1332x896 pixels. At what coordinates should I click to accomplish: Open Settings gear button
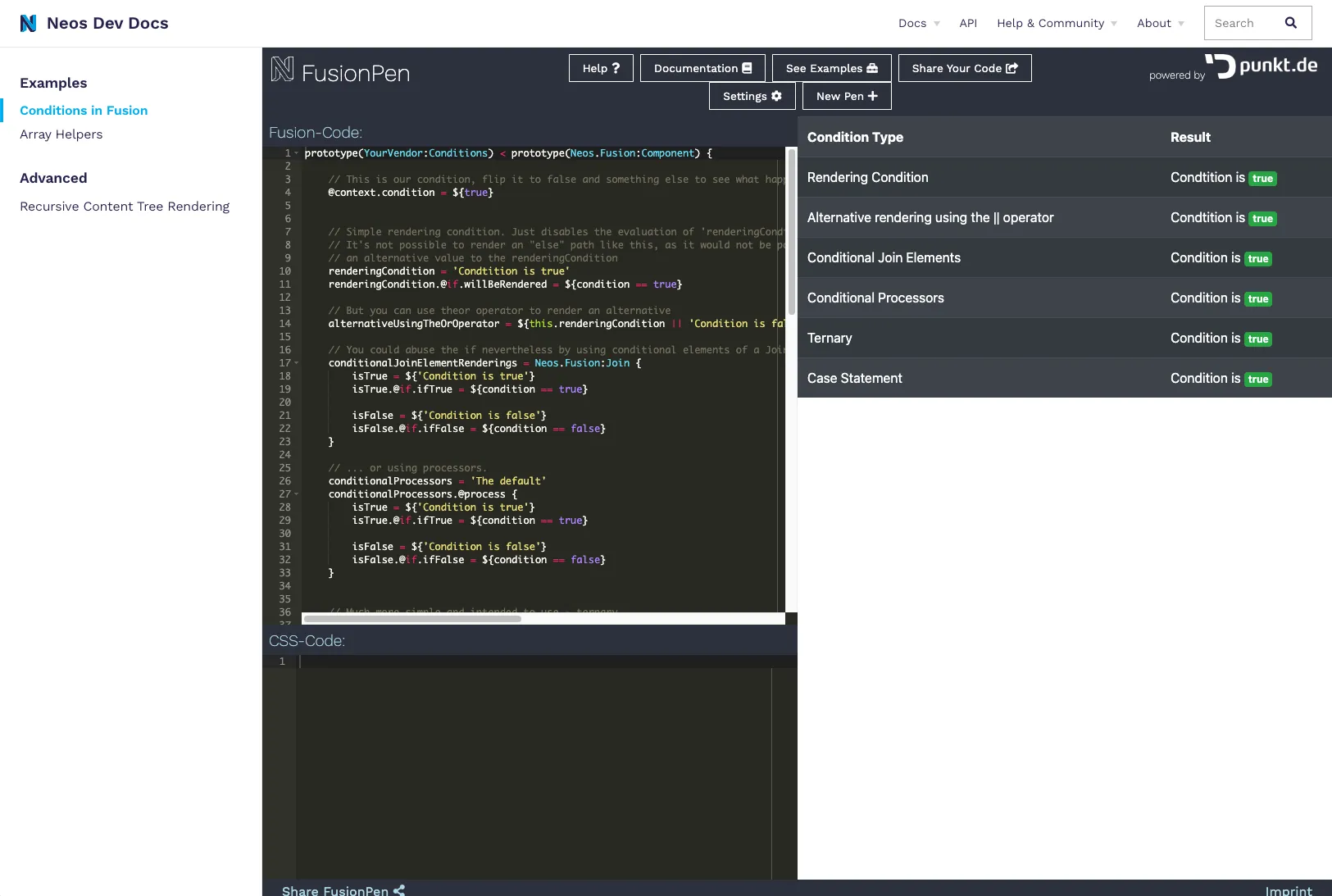click(752, 96)
